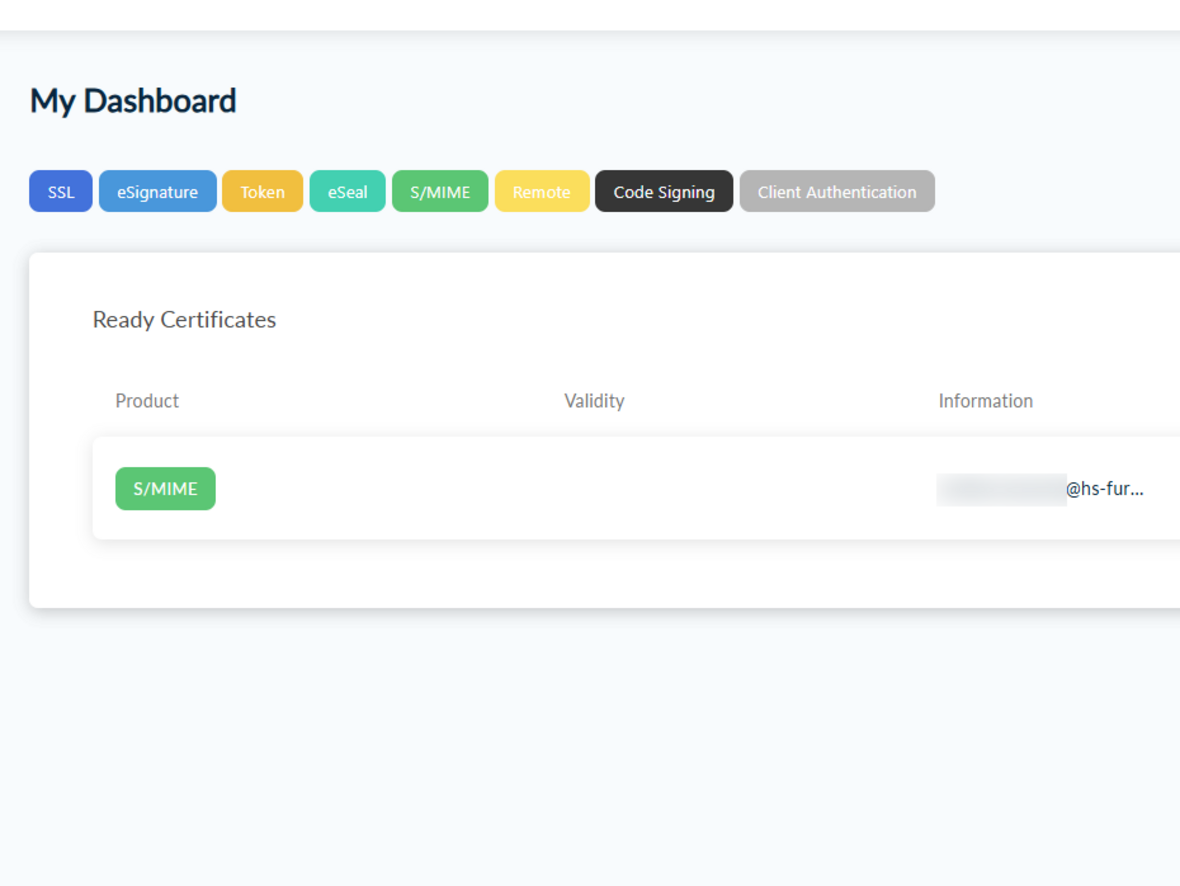
Task: Click the yellow Token category button
Action: click(x=262, y=192)
